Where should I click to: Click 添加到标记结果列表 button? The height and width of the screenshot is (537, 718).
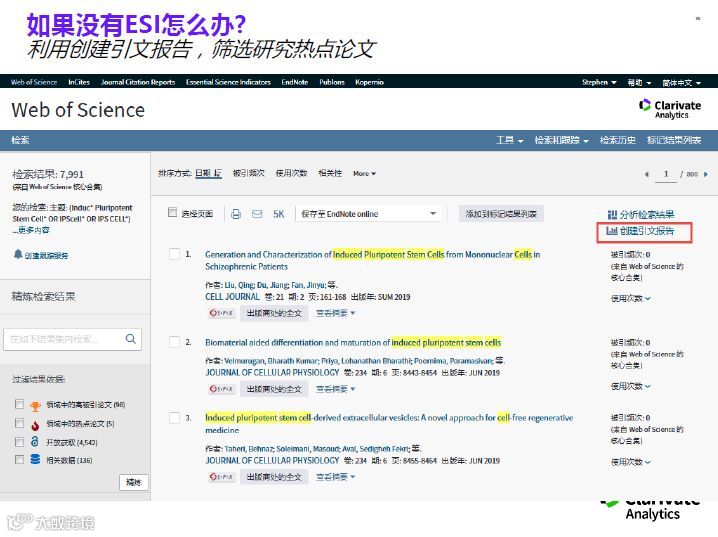501,214
